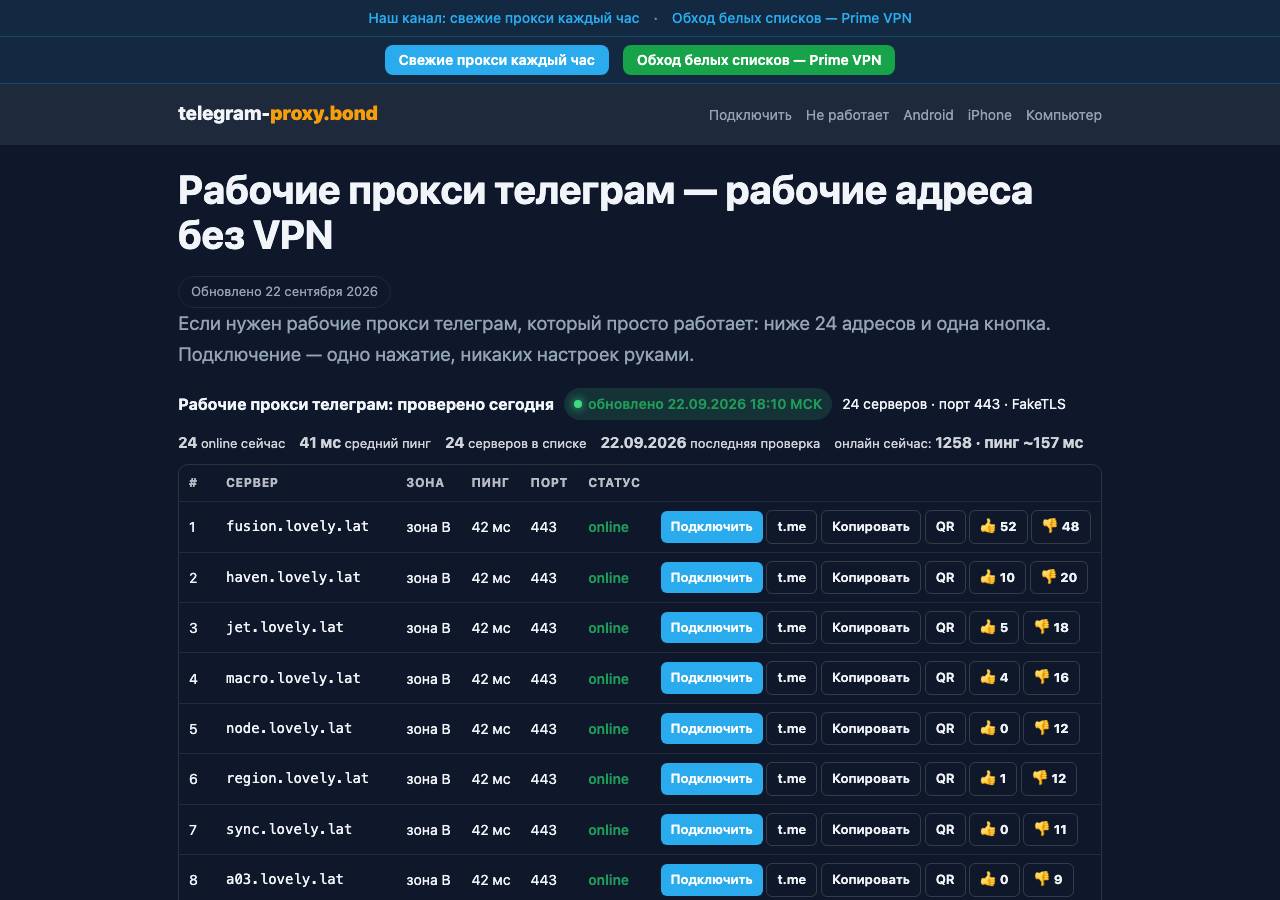1280x900 pixels.
Task: Open QR for macro.lovely.lat
Action: point(945,678)
